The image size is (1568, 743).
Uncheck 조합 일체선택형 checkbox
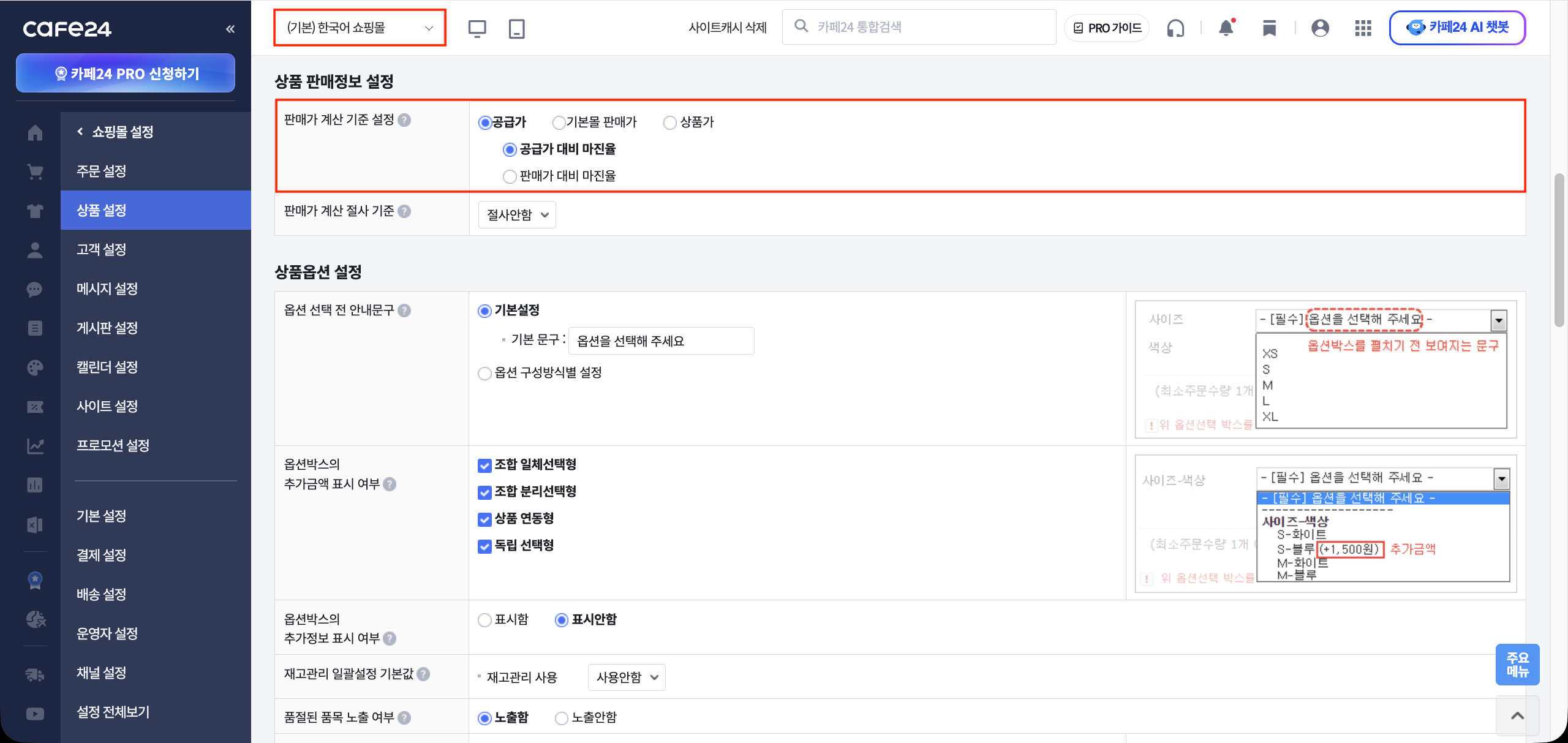click(484, 466)
